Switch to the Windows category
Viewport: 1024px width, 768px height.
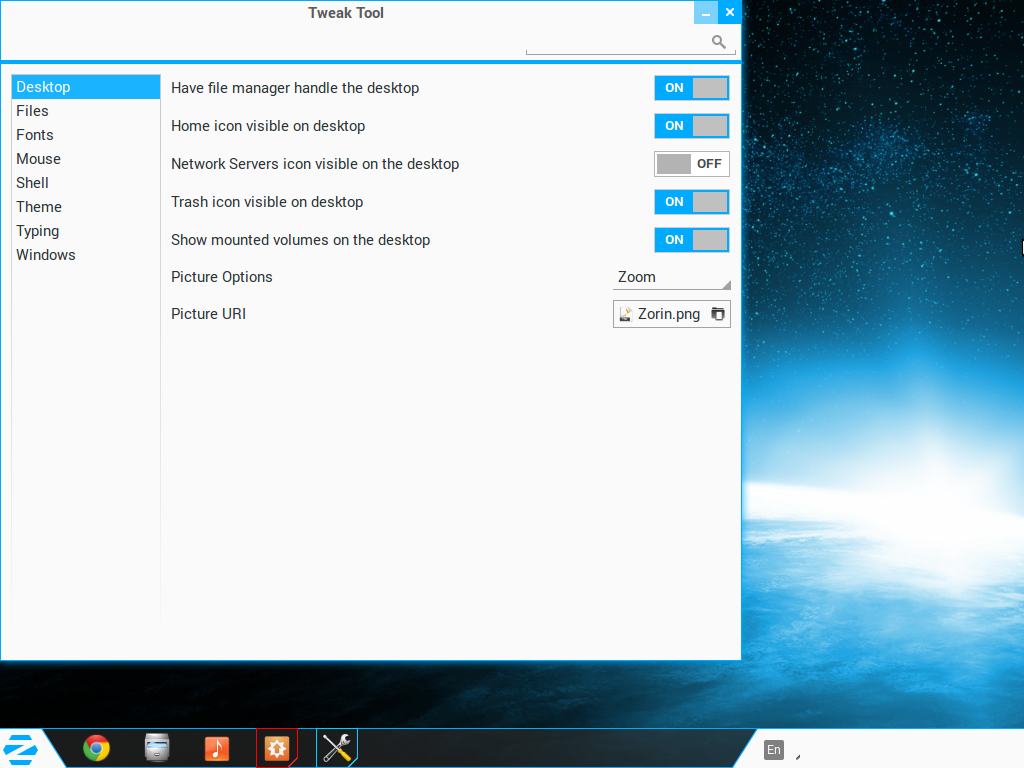tap(86, 255)
